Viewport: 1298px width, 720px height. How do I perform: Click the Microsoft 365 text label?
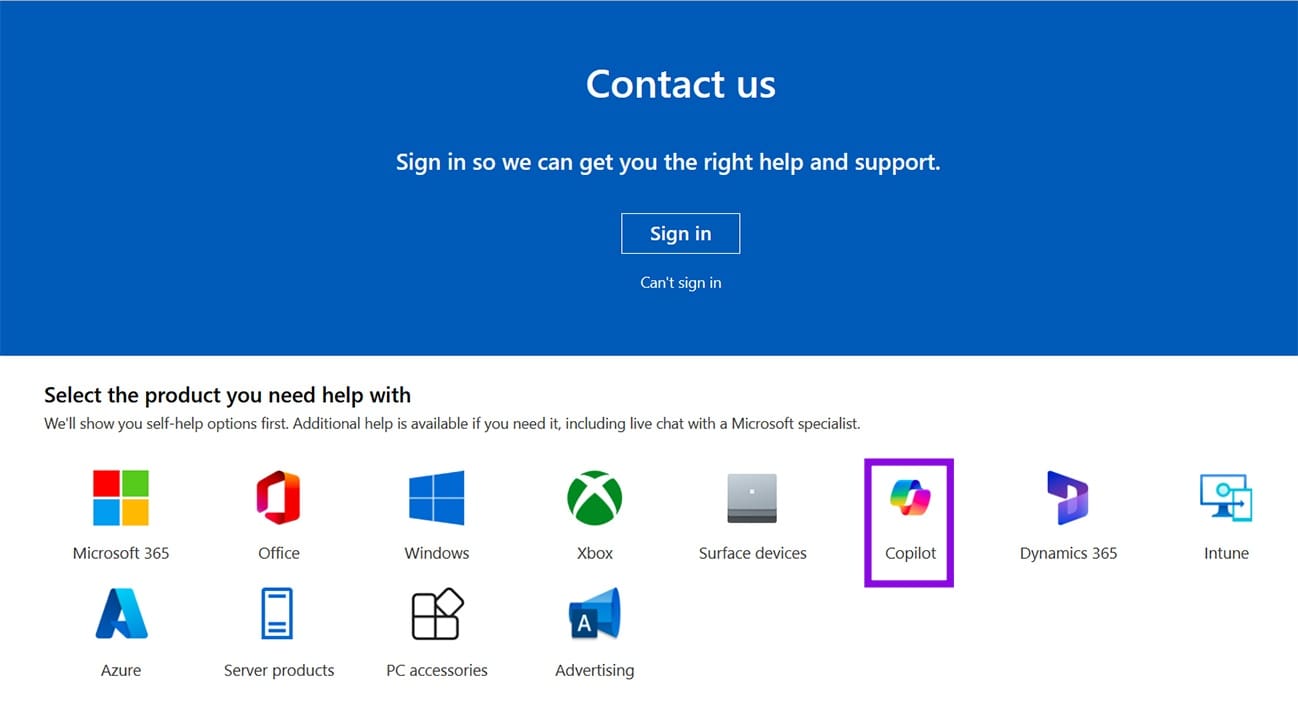(x=121, y=553)
